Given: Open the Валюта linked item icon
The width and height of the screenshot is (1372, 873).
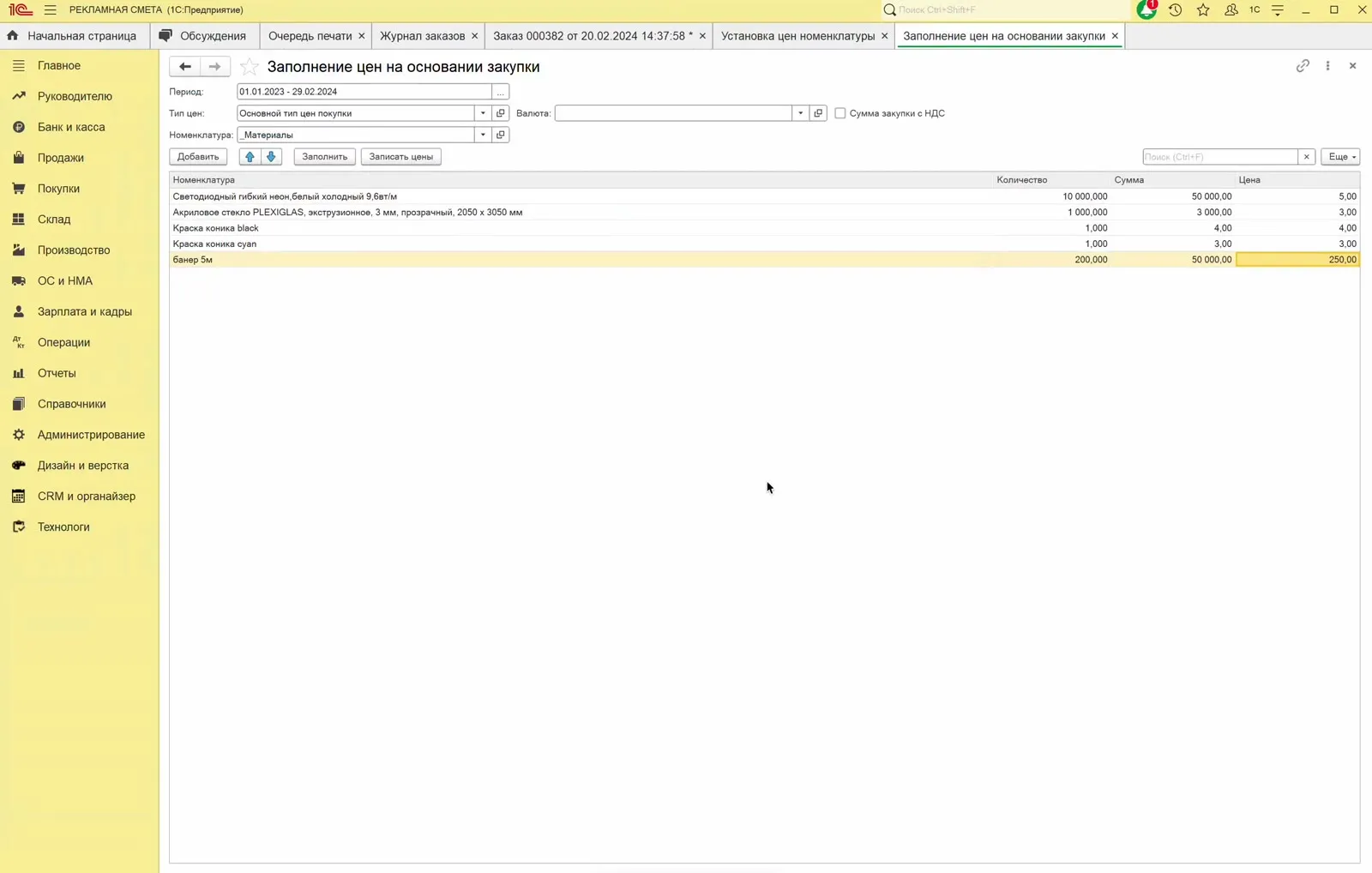Looking at the screenshot, I should (x=818, y=113).
